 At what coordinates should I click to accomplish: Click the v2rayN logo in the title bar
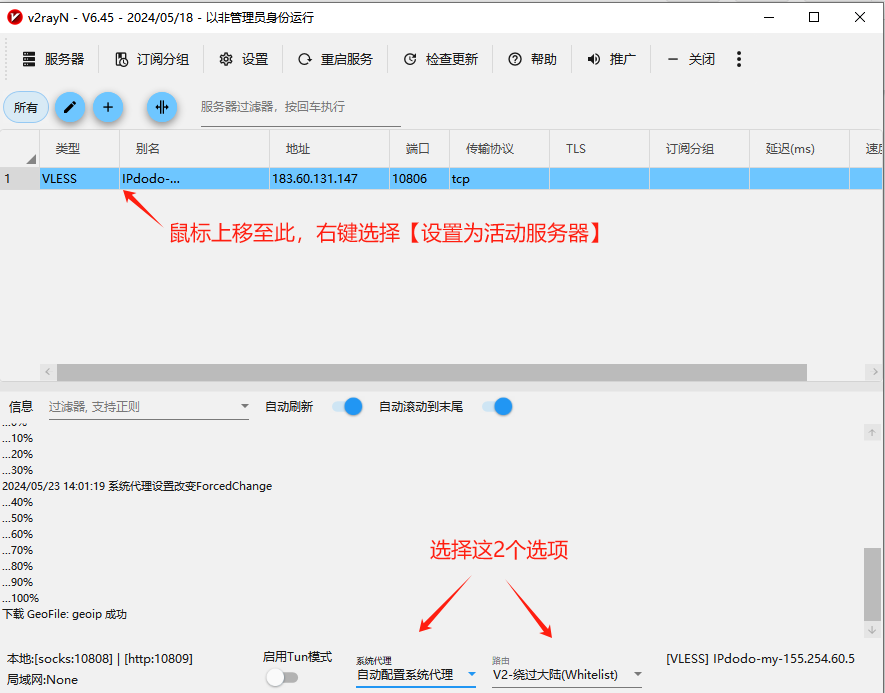coord(15,17)
